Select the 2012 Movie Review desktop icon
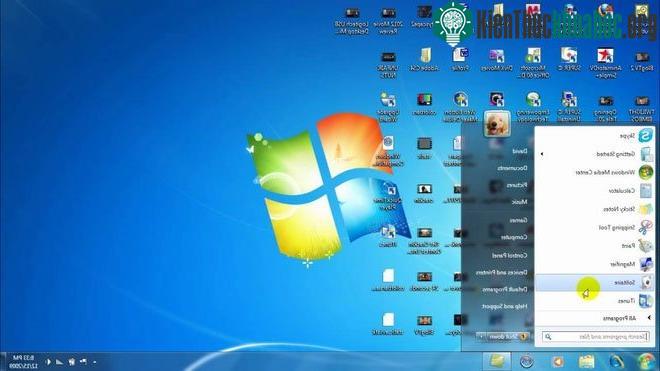 tap(388, 21)
